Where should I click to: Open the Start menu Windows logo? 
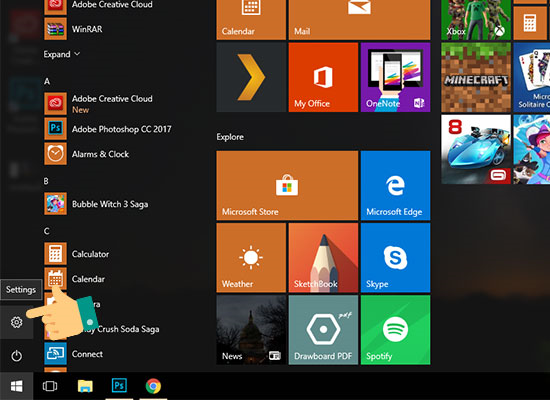coord(16,386)
